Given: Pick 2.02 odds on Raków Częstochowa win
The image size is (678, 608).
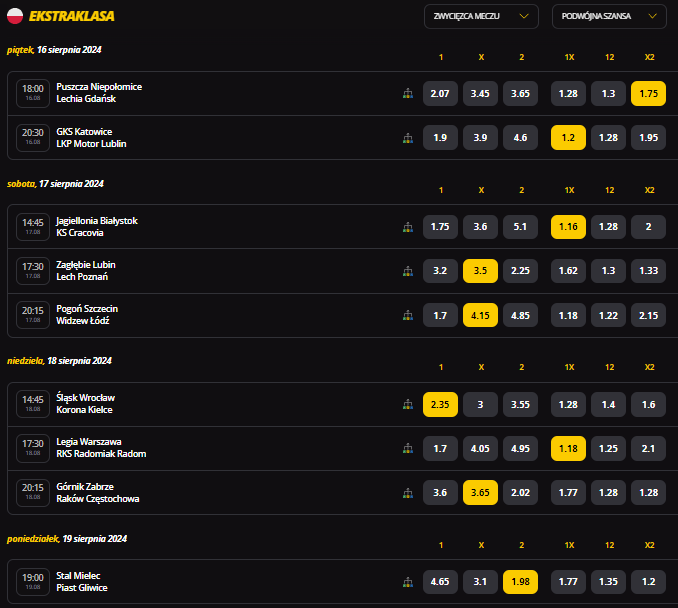Looking at the screenshot, I should [x=520, y=492].
